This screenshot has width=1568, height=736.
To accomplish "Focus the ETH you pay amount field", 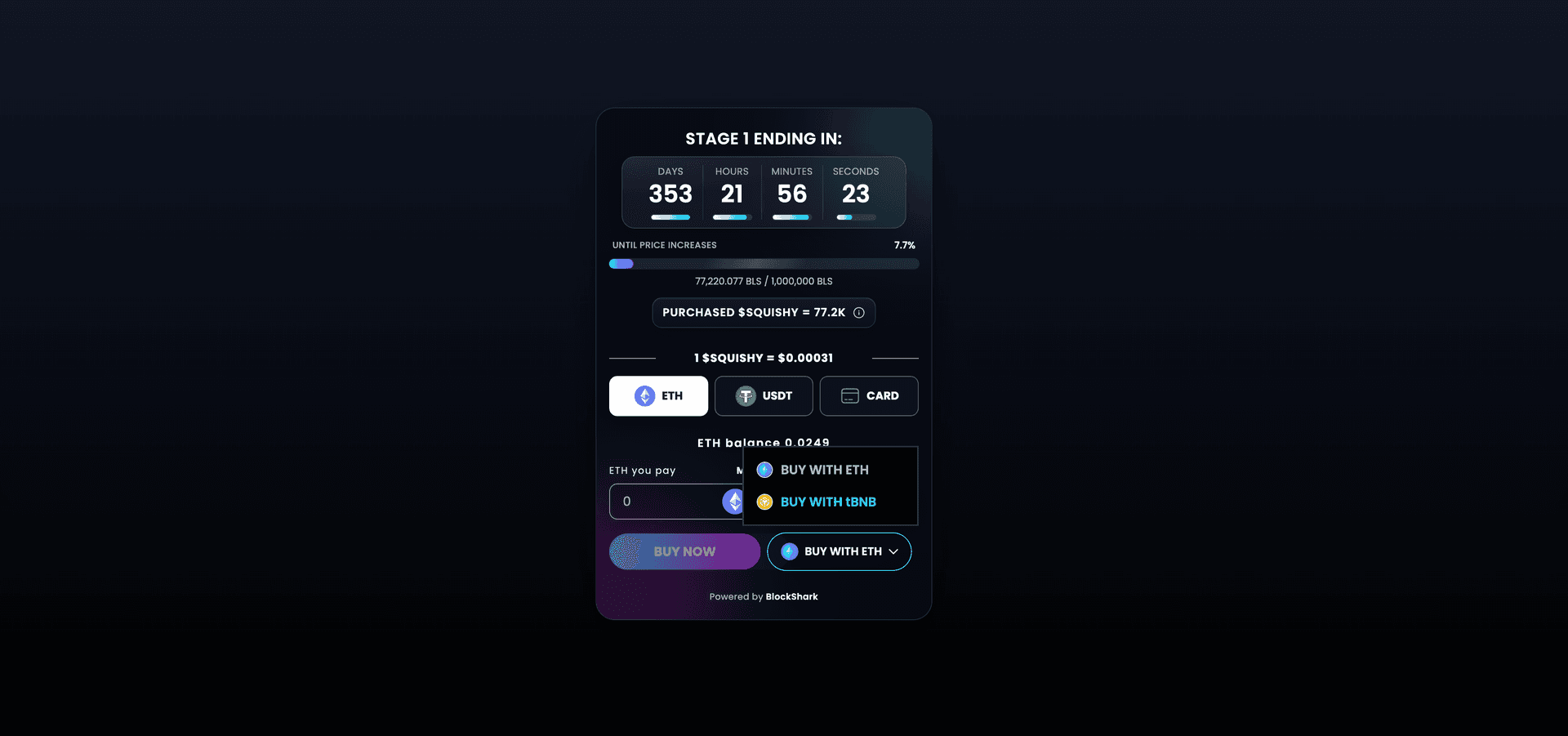I will coord(665,502).
